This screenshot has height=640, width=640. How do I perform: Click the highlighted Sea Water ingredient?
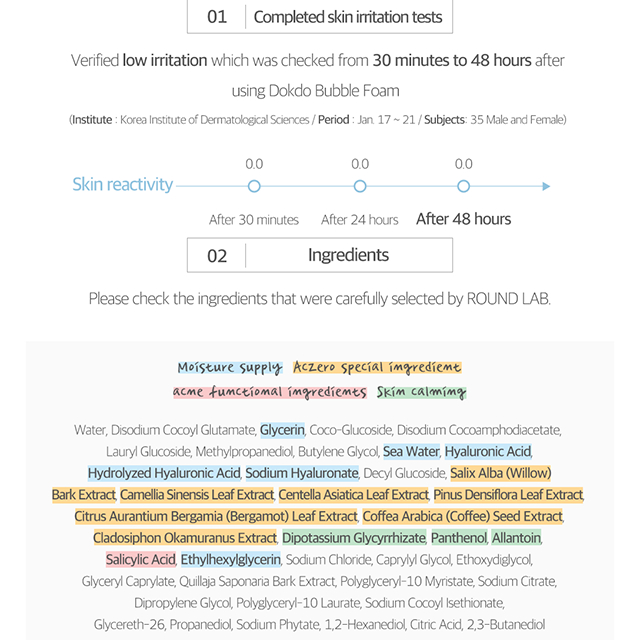pos(411,451)
